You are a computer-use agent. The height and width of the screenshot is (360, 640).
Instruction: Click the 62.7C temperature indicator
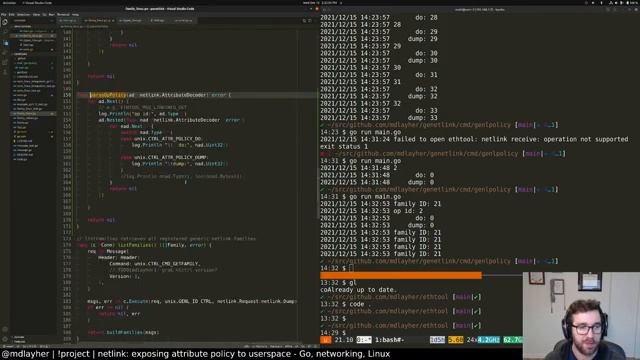tap(513, 340)
